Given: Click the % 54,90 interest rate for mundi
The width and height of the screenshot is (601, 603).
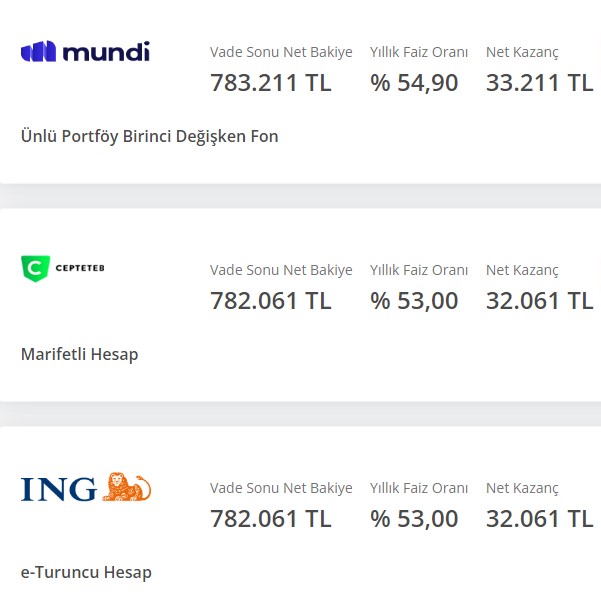Looking at the screenshot, I should coord(414,83).
